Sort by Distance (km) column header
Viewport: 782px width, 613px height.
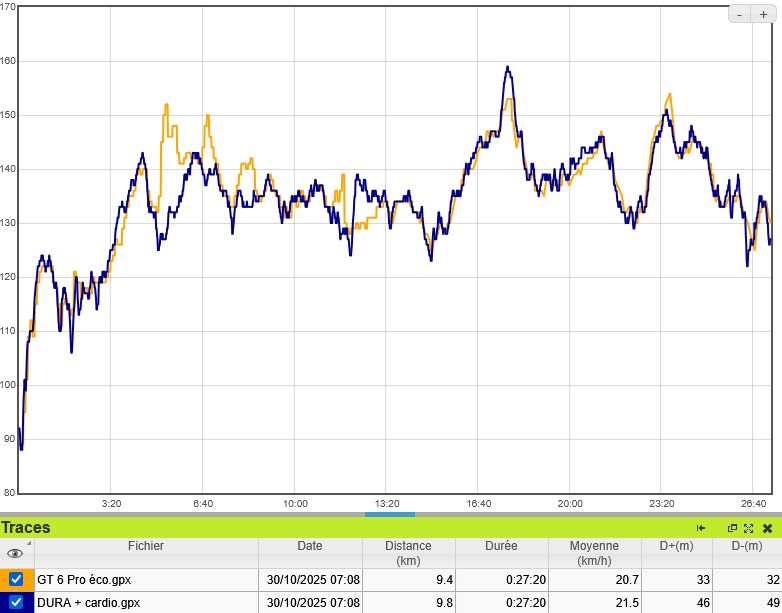click(x=409, y=553)
